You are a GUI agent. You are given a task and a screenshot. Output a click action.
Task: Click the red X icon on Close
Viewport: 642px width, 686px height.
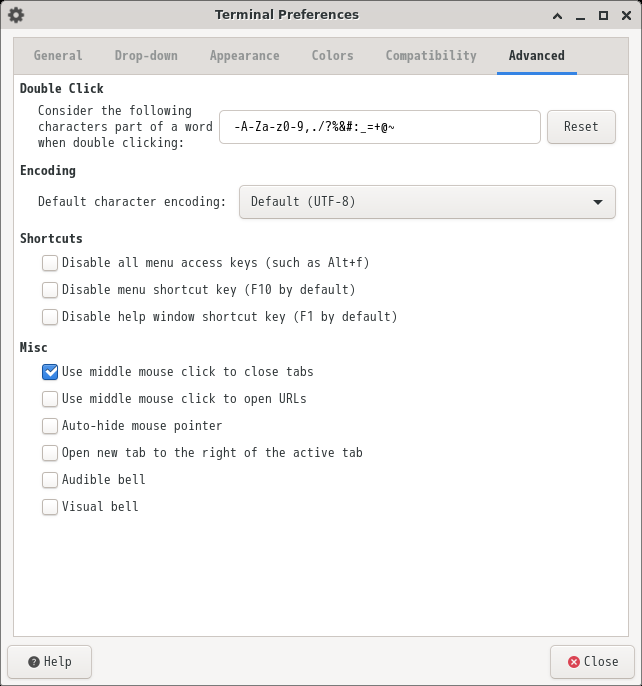574,662
